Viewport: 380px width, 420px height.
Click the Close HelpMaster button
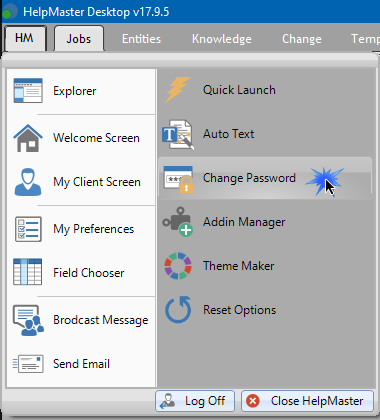coord(307,401)
